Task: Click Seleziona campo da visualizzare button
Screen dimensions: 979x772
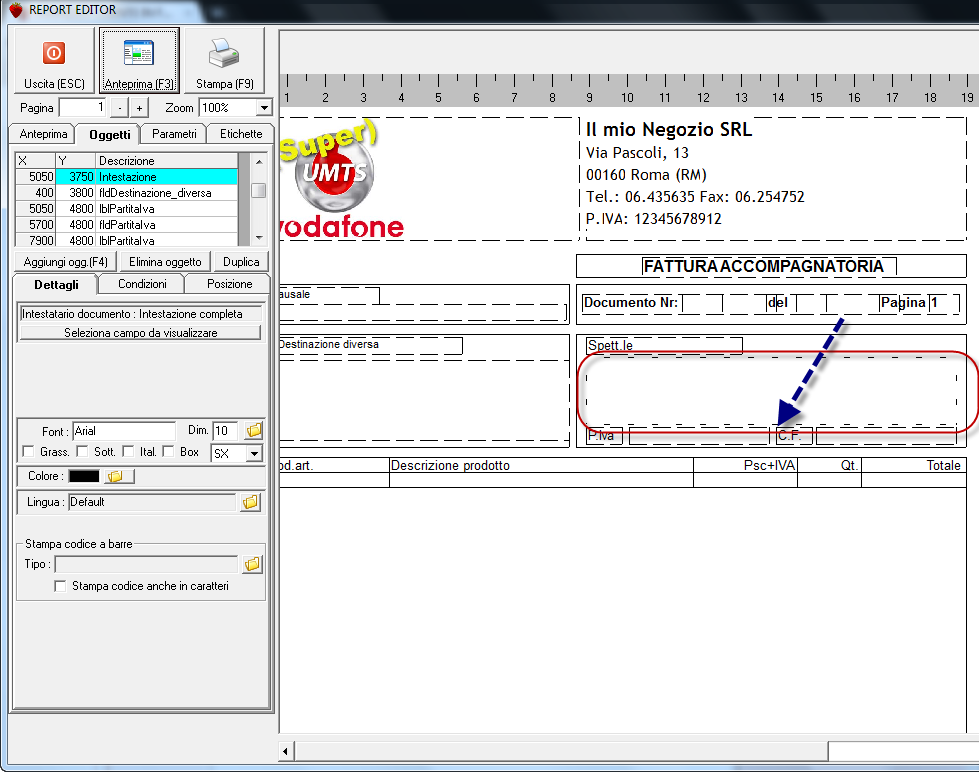Action: 140,333
